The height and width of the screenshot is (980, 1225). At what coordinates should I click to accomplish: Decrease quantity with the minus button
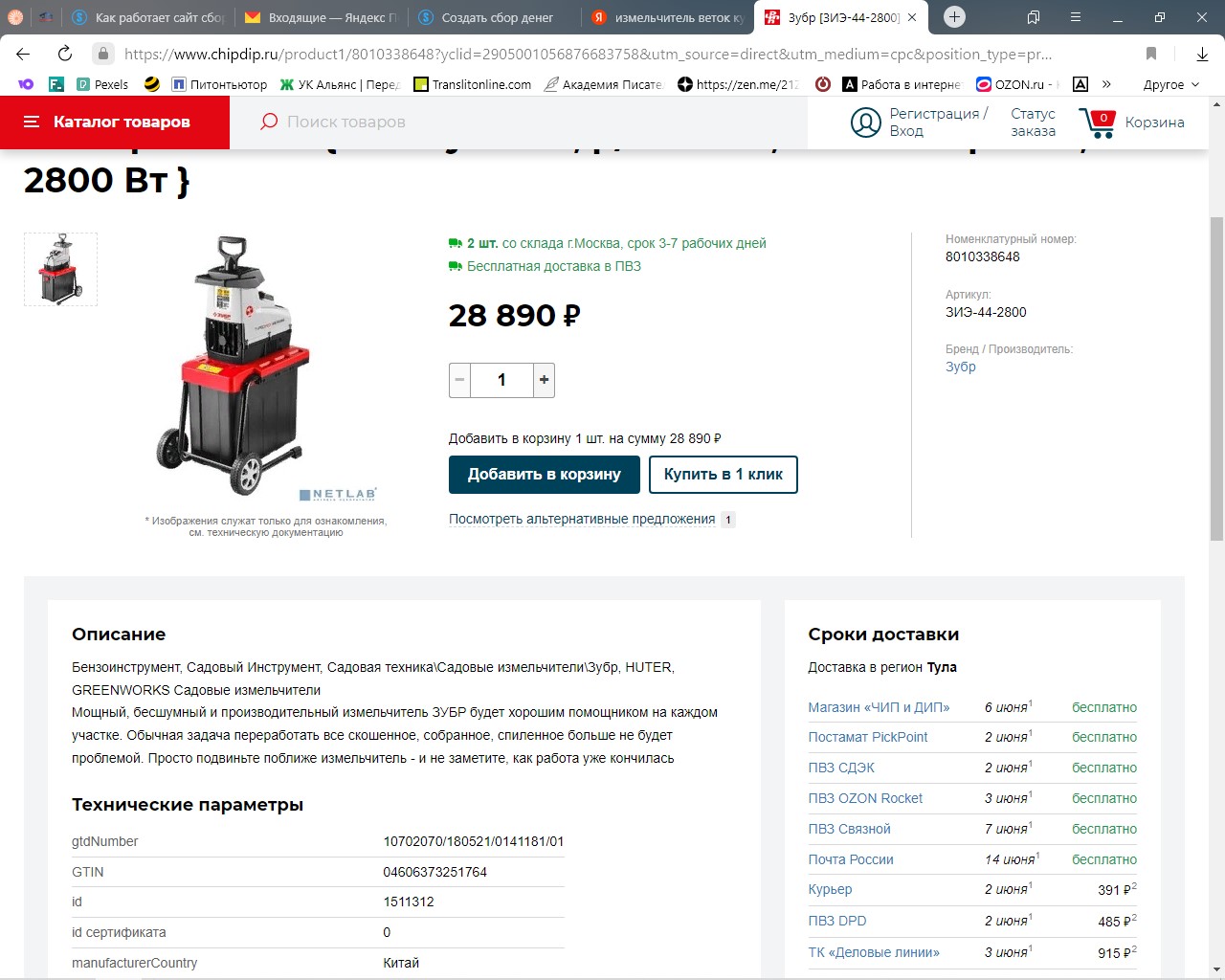click(460, 380)
